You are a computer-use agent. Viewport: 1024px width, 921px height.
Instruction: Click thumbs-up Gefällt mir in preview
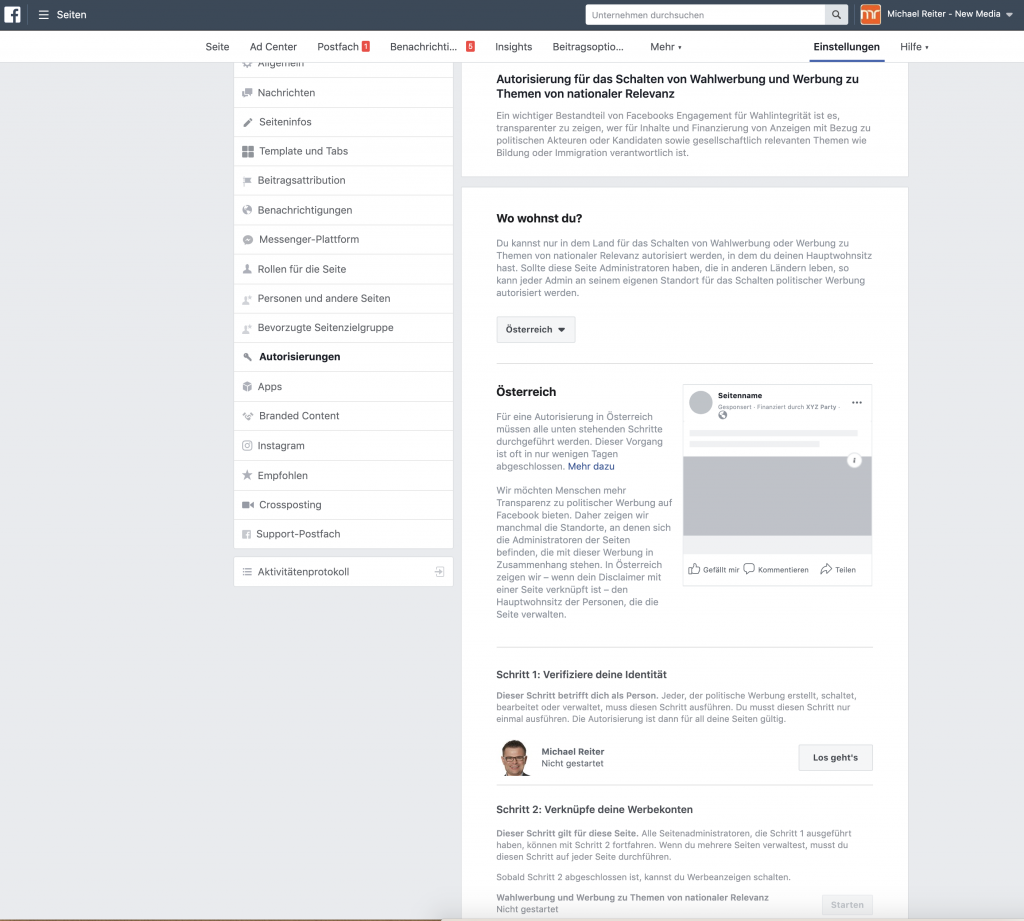click(x=694, y=569)
